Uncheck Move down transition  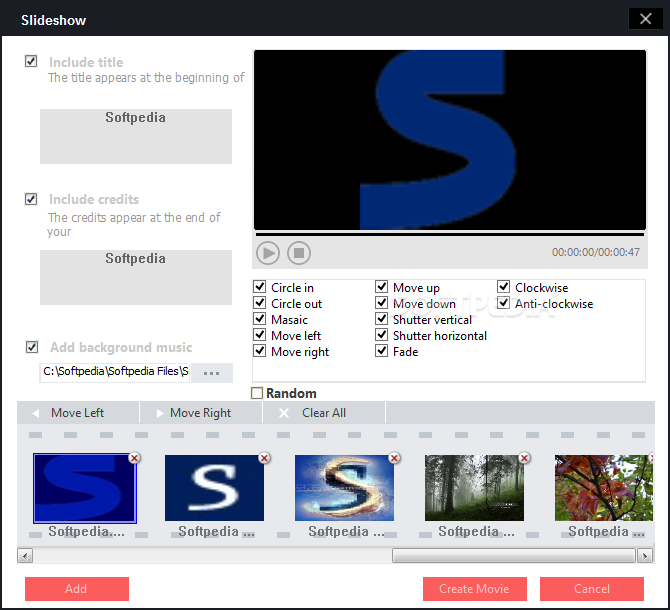381,303
